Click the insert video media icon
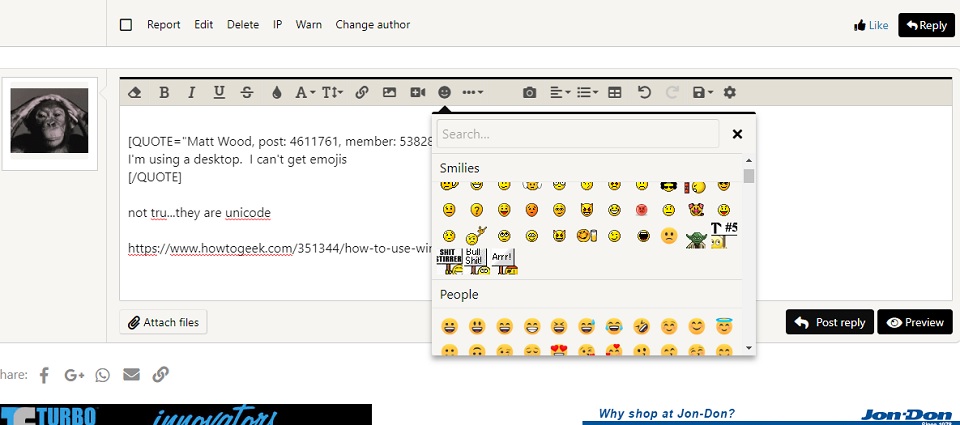Image resolution: width=960 pixels, height=425 pixels. (x=417, y=92)
